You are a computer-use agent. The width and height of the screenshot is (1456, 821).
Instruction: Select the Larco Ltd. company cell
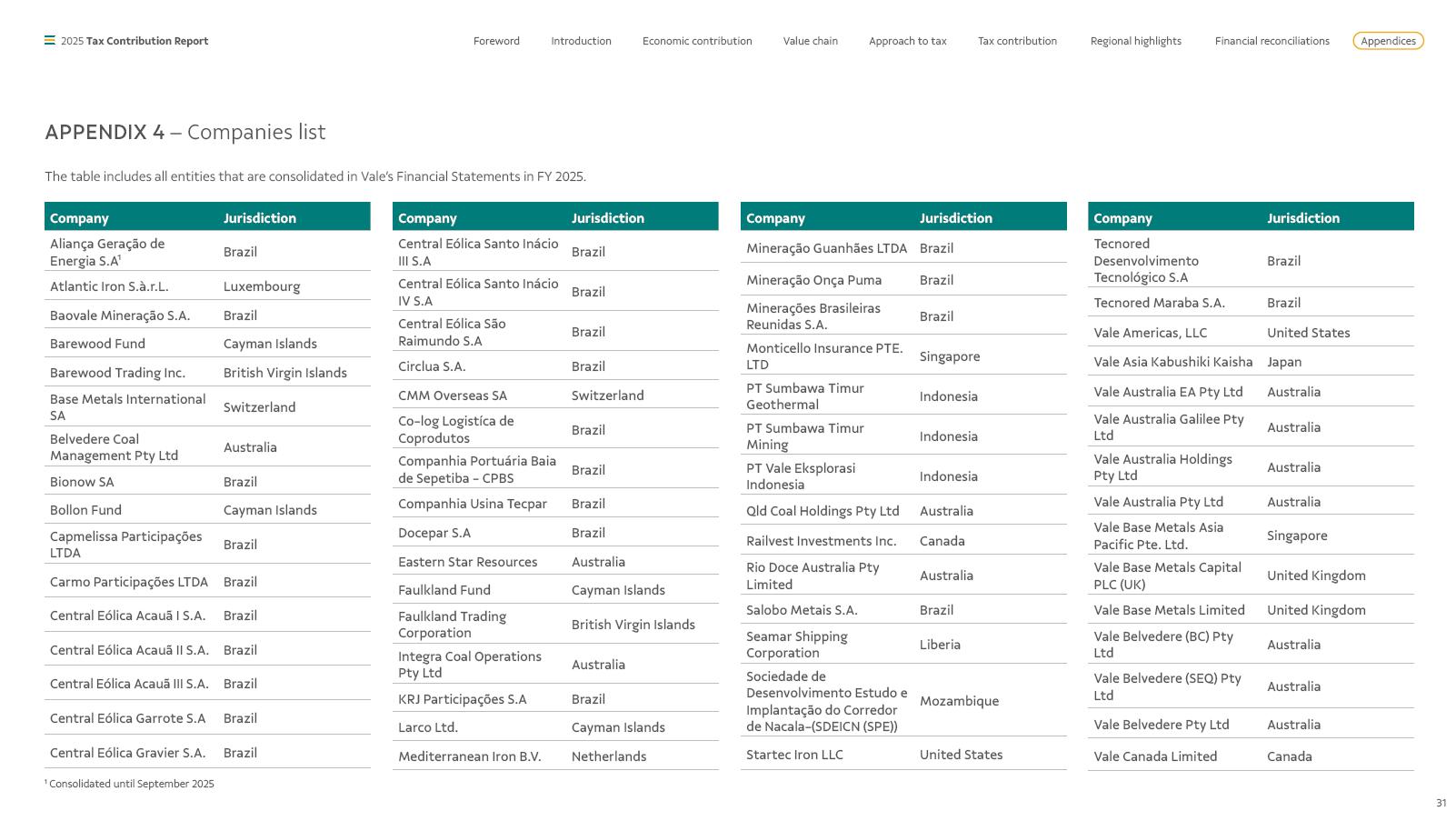[x=428, y=727]
